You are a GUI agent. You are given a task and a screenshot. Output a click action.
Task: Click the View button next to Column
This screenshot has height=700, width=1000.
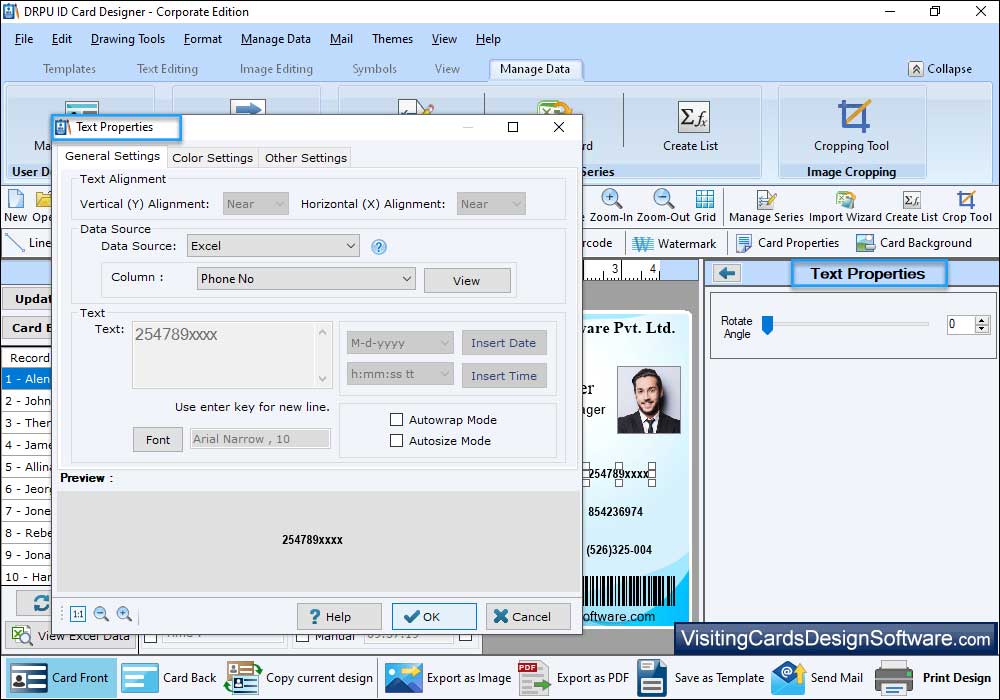pos(467,281)
